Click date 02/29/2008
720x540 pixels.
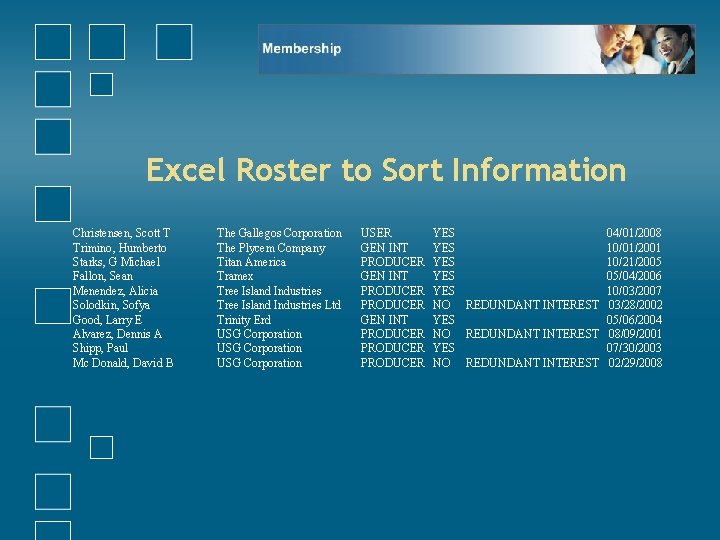[635, 363]
